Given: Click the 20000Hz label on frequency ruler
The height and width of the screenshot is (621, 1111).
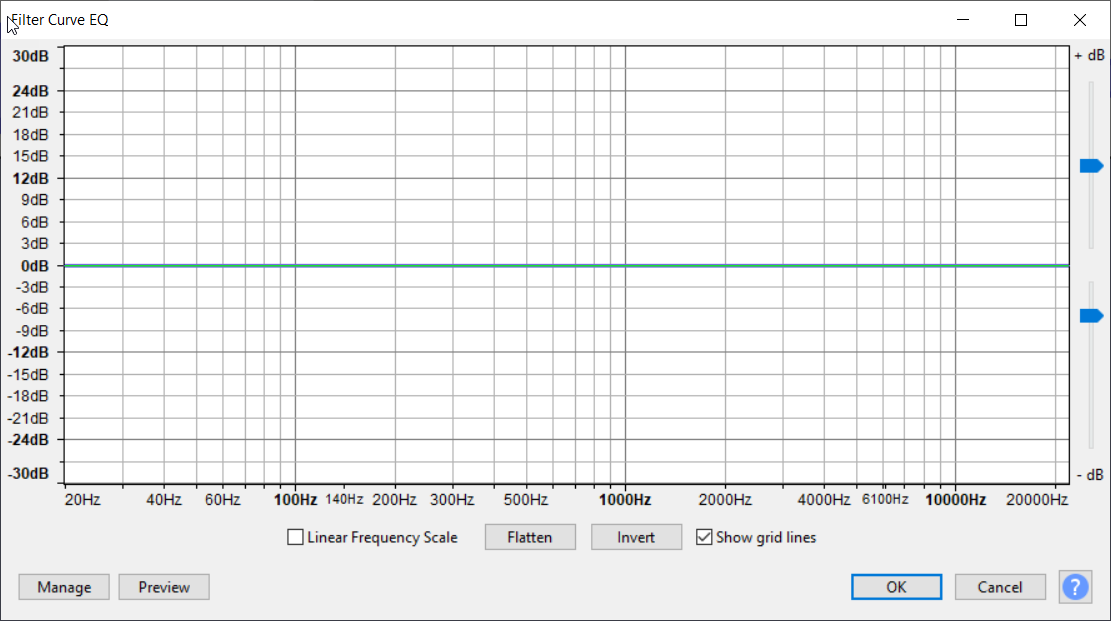Looking at the screenshot, I should click(x=1037, y=500).
